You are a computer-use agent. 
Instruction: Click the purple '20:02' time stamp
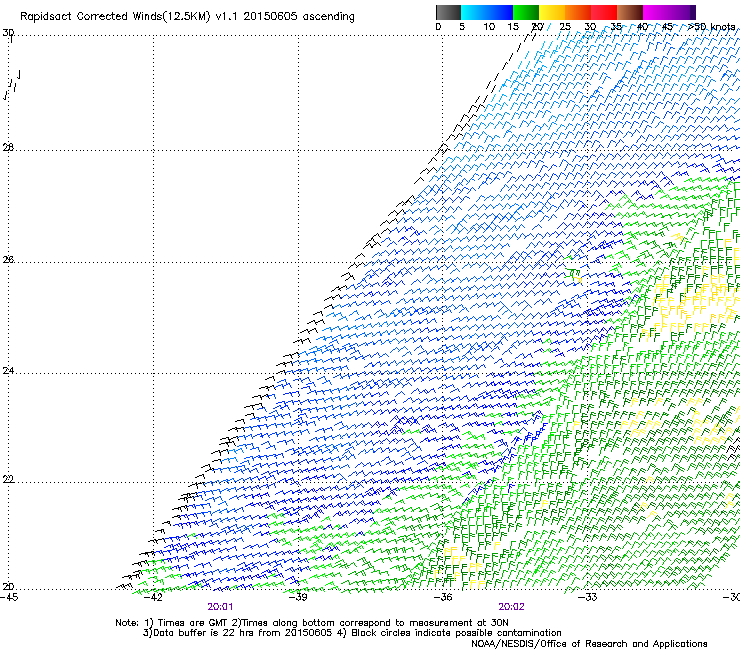click(512, 607)
